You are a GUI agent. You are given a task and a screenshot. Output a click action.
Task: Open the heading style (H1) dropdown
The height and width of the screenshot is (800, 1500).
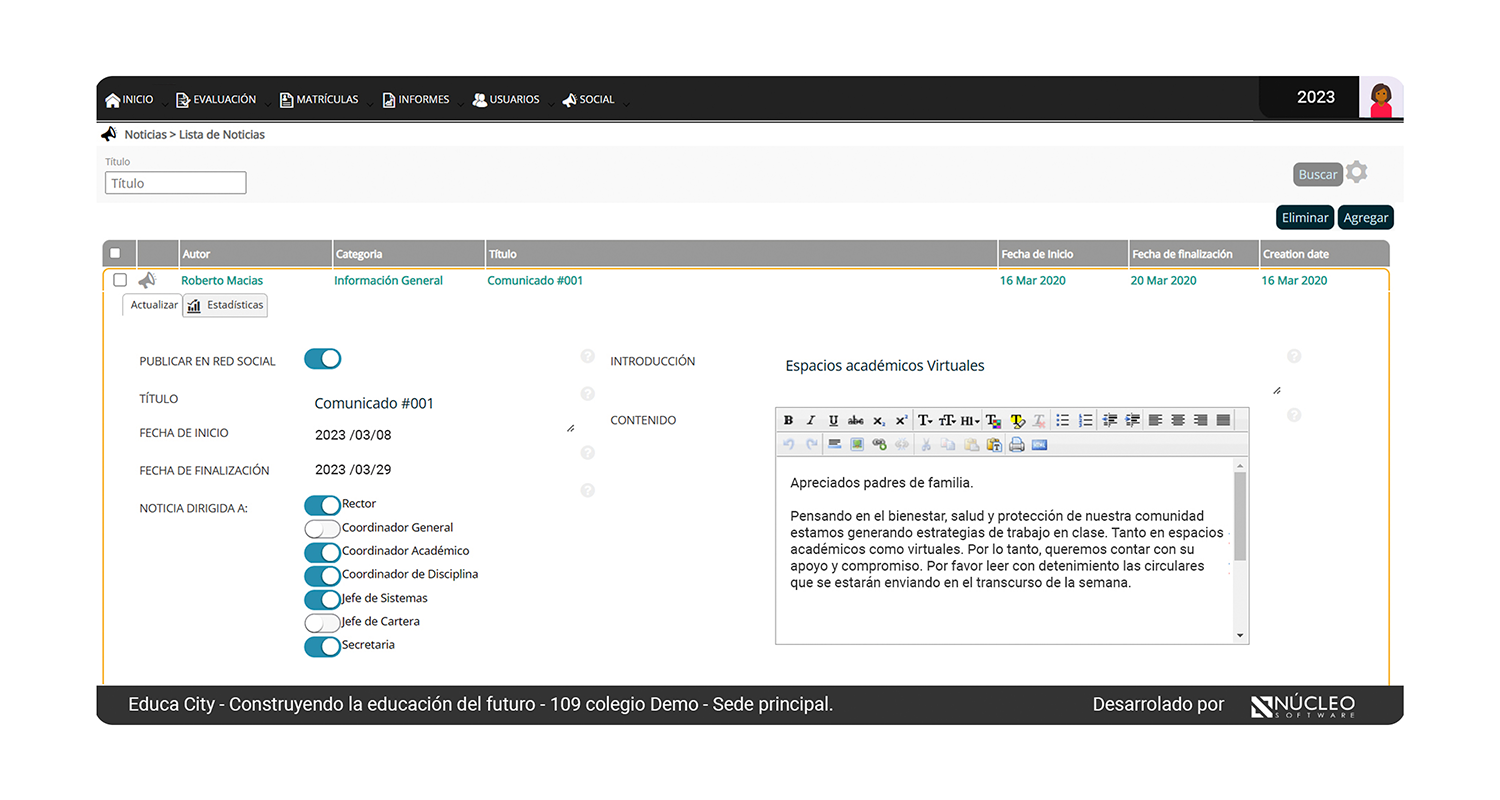tap(970, 421)
